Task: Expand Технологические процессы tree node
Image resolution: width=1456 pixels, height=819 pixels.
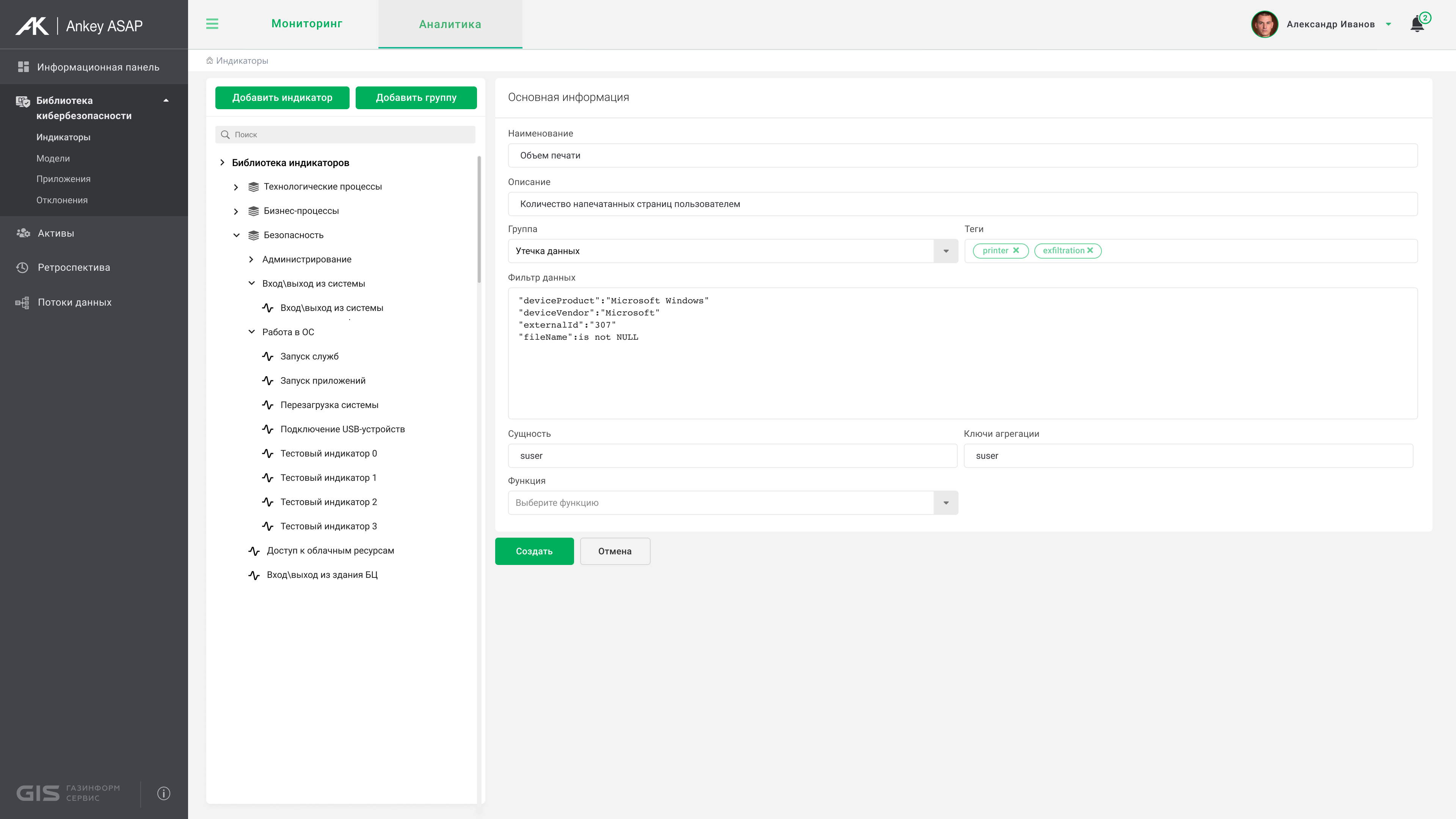Action: [236, 187]
